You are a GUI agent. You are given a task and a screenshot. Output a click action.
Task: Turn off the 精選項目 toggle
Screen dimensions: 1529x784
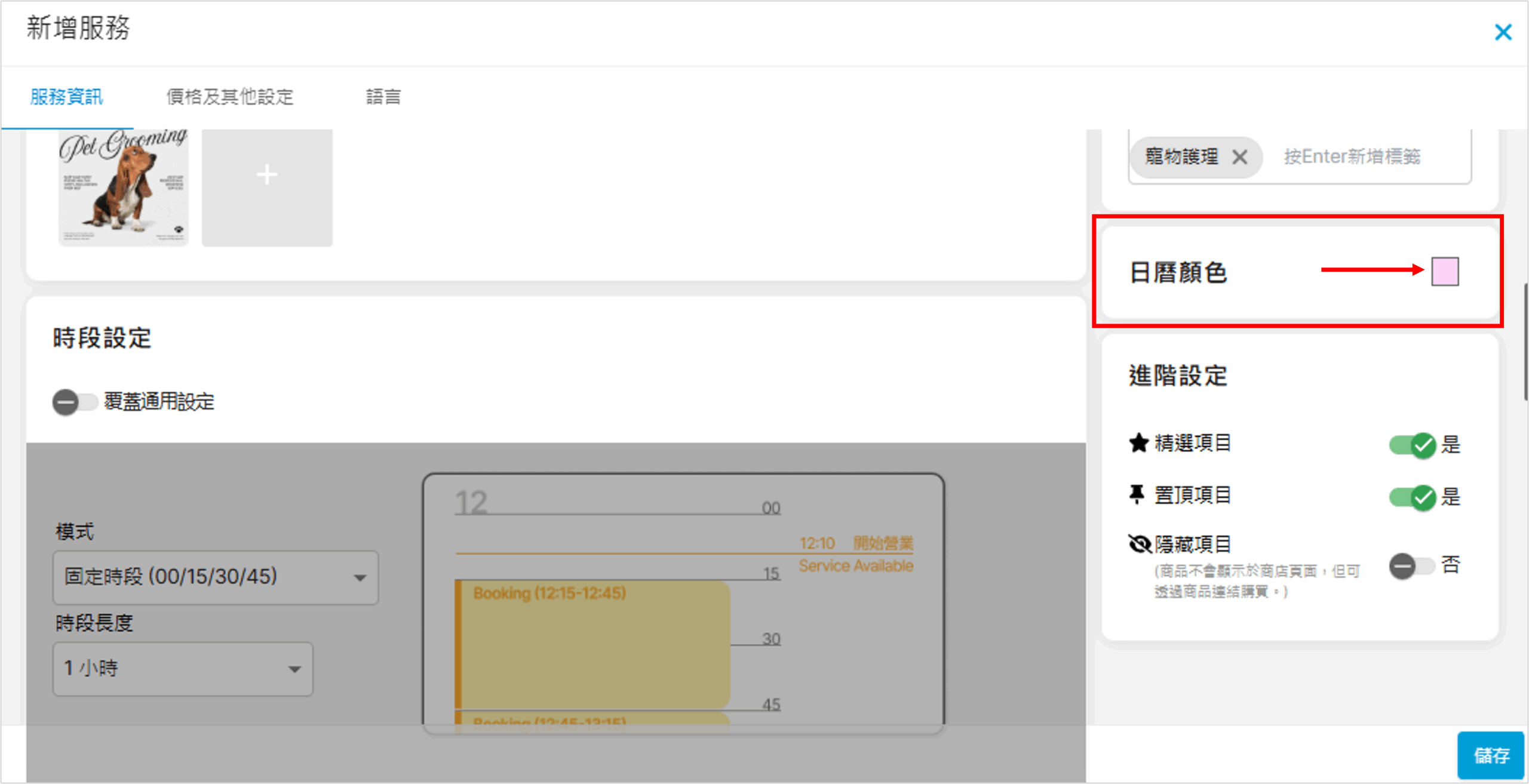pos(1413,445)
